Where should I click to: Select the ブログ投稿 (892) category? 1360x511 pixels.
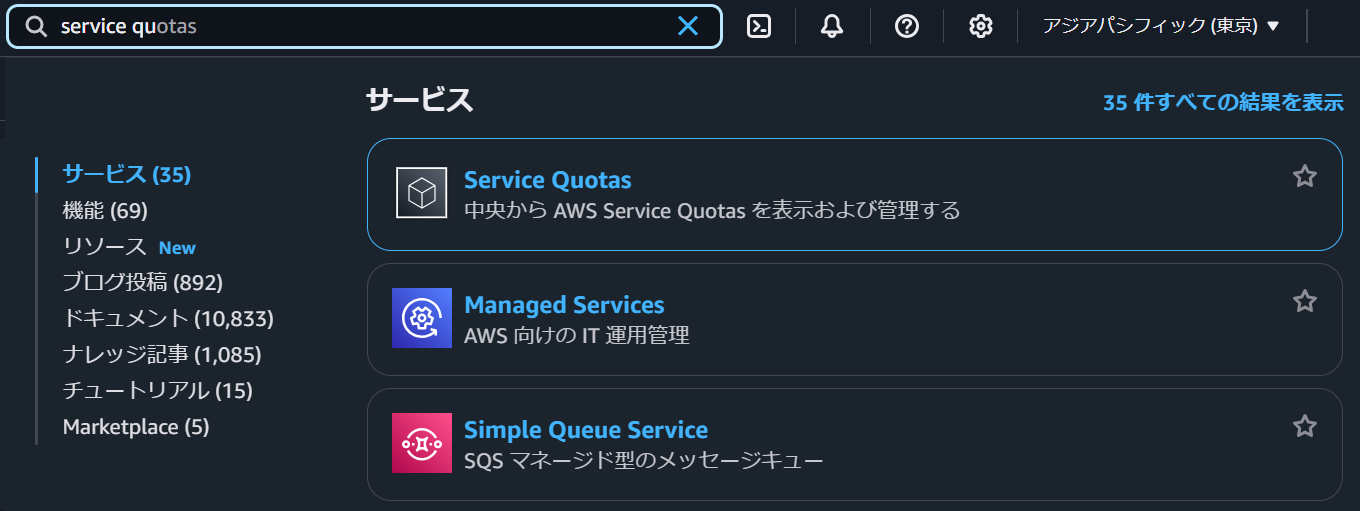[x=143, y=283]
